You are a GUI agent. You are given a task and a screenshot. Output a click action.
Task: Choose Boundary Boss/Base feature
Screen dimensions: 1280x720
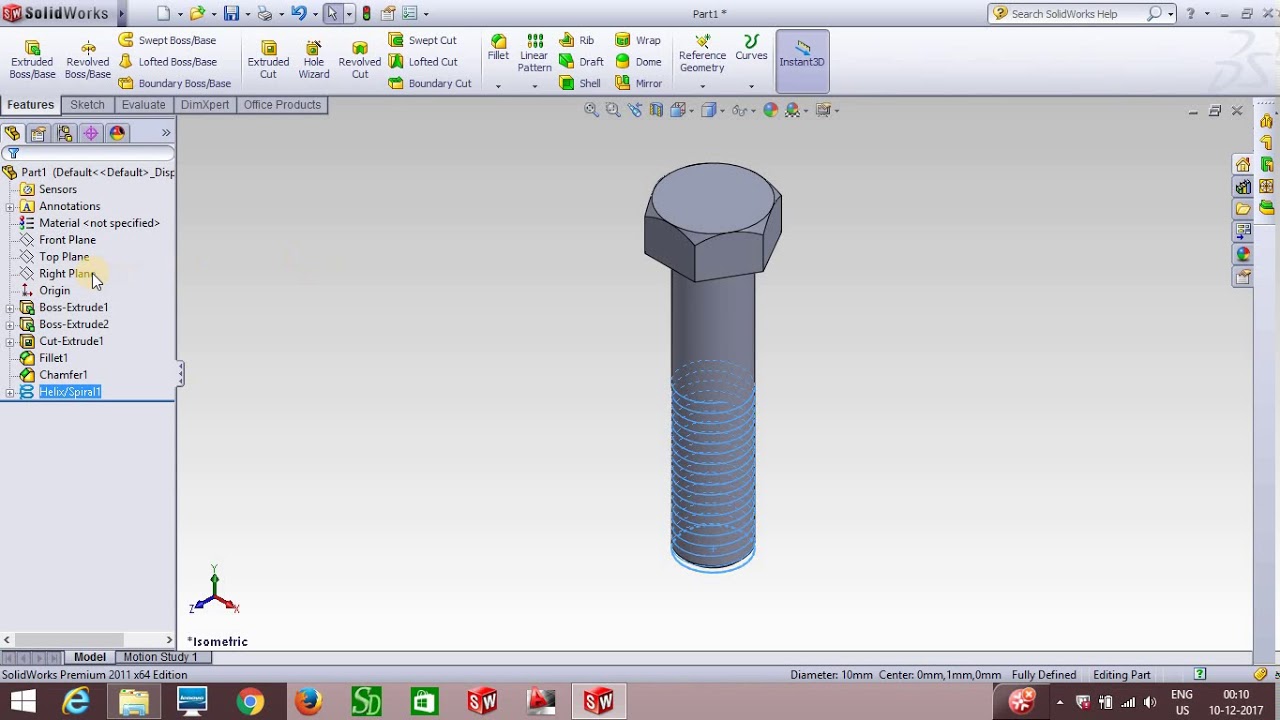coord(174,84)
